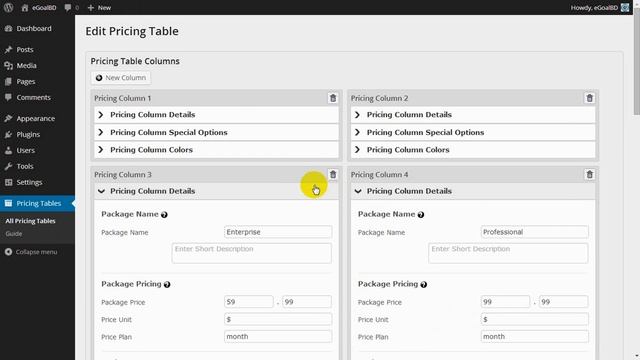Screen dimensions: 640x360
Task: Click the WordPress logo icon
Action: [8, 7]
